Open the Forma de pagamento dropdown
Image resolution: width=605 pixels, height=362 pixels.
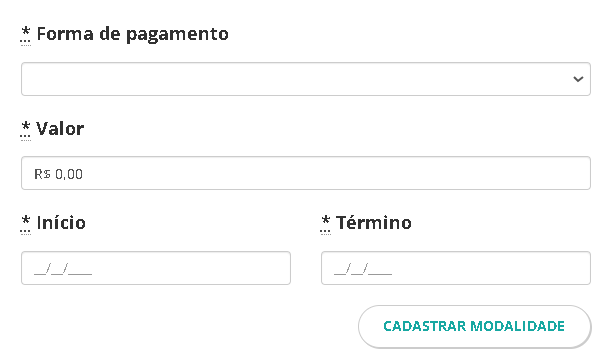click(306, 79)
